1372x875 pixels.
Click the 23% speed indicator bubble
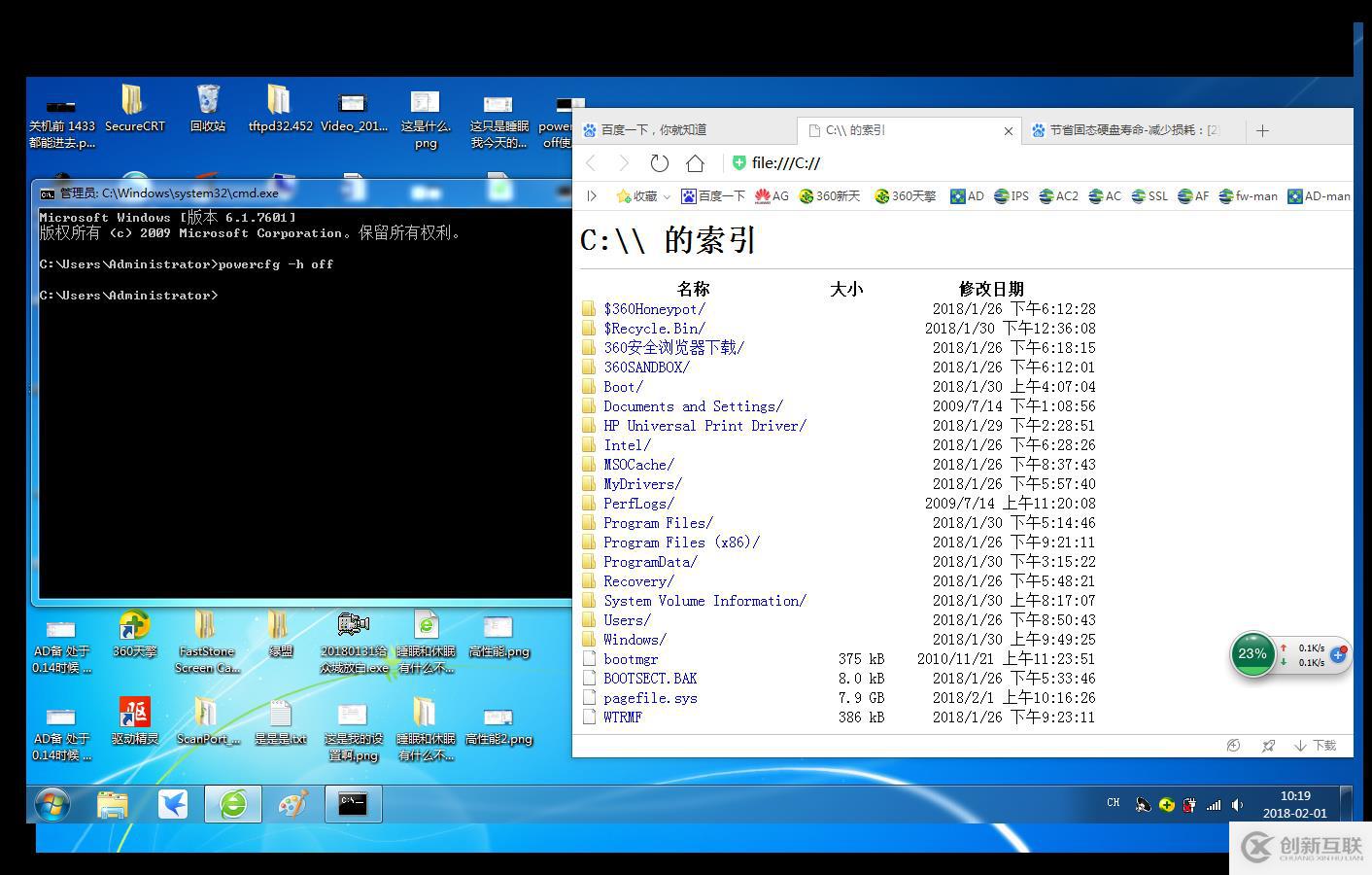point(1252,654)
